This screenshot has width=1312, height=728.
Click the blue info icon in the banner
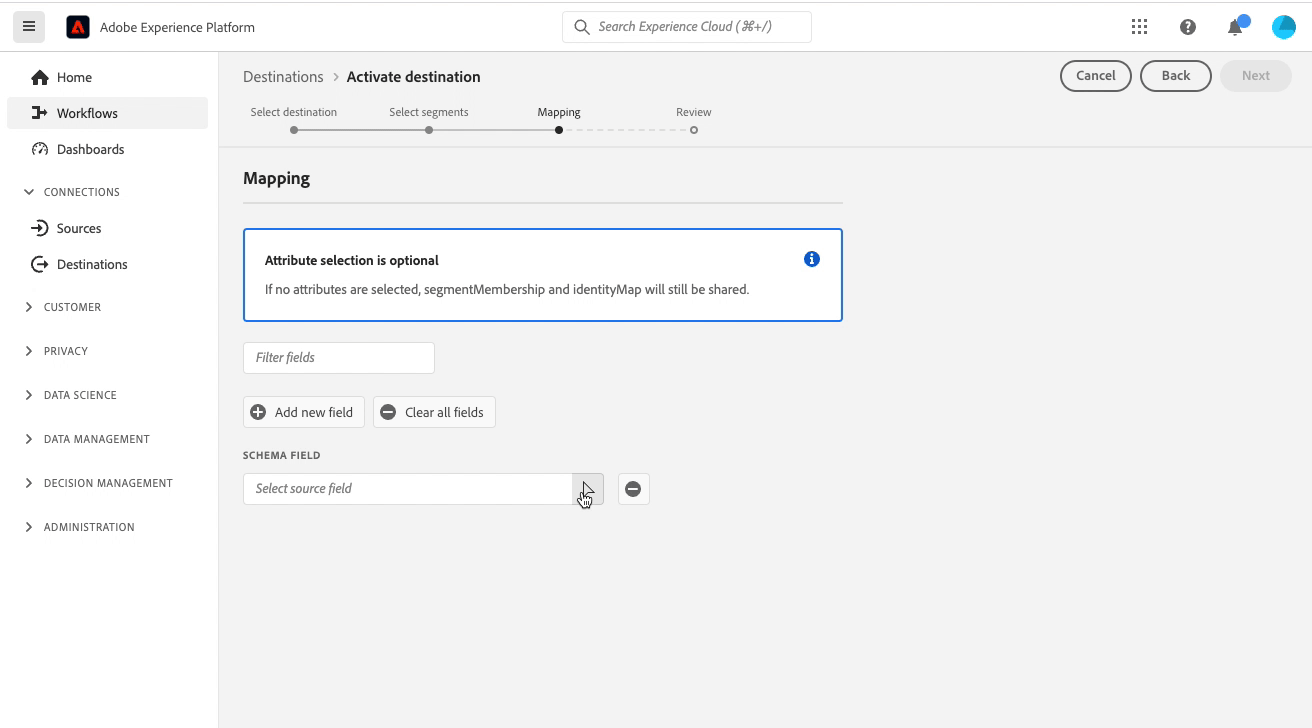point(812,259)
